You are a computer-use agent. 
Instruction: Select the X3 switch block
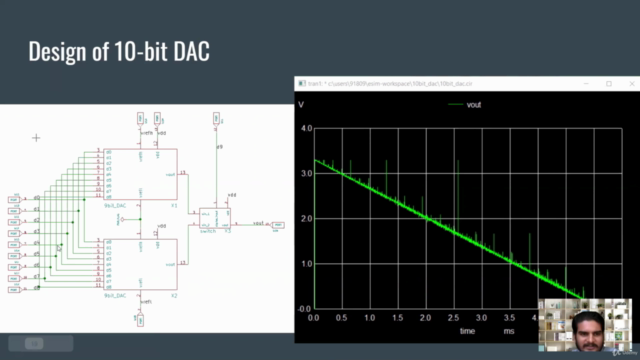(215, 218)
